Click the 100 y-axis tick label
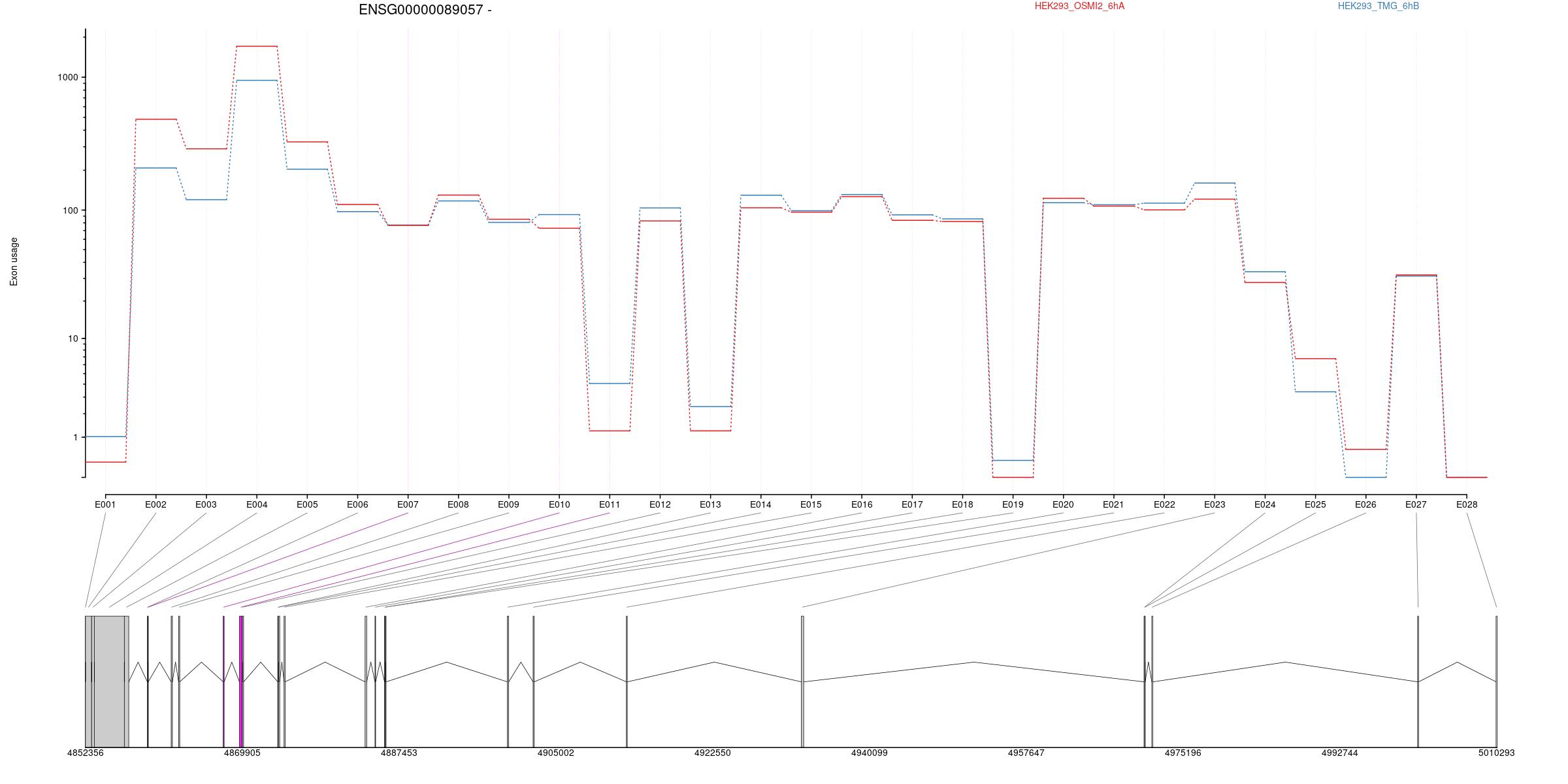This screenshot has width=1568, height=784. pyautogui.click(x=70, y=210)
